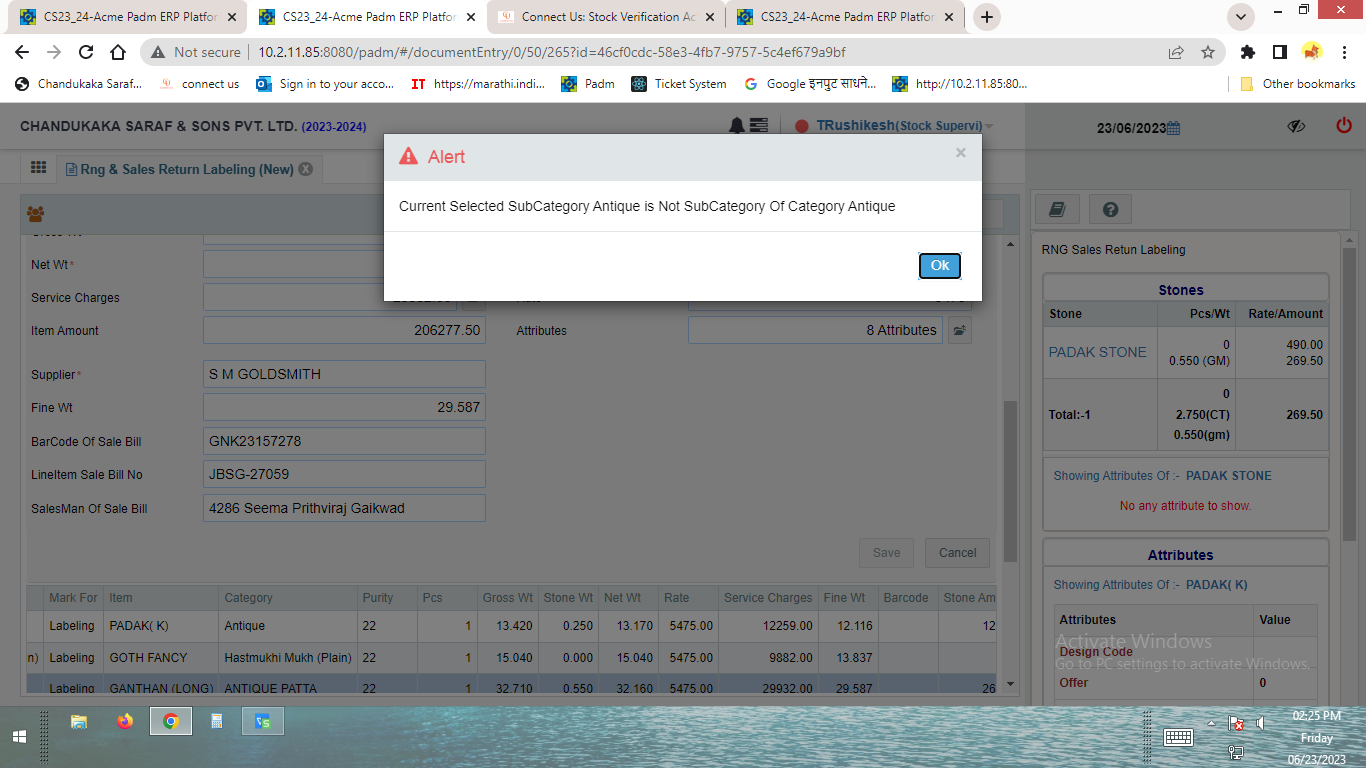Click the browser address bar URL
This screenshot has width=1366, height=768.
click(552, 52)
